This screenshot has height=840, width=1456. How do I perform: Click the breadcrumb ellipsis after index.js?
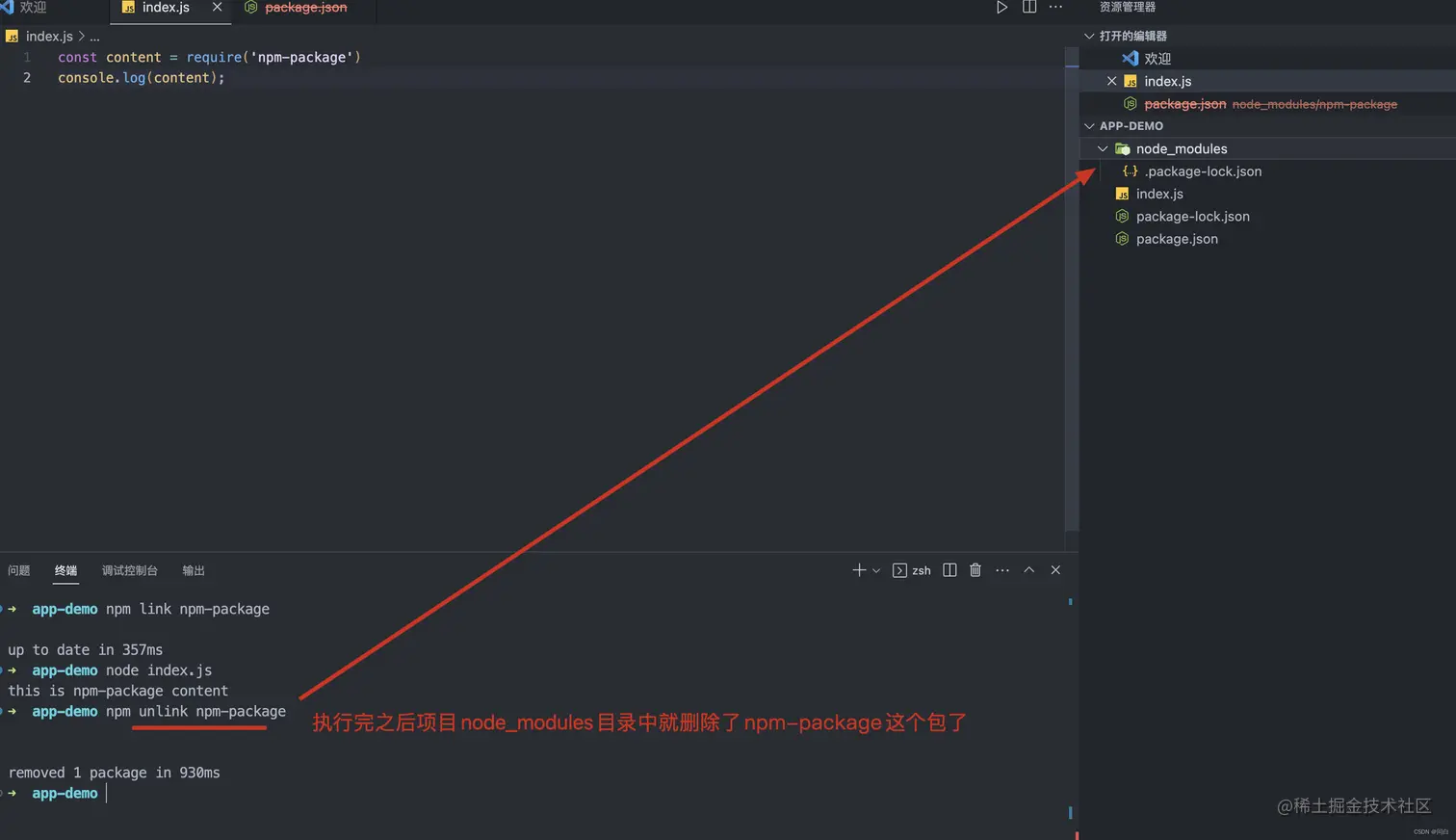point(94,37)
